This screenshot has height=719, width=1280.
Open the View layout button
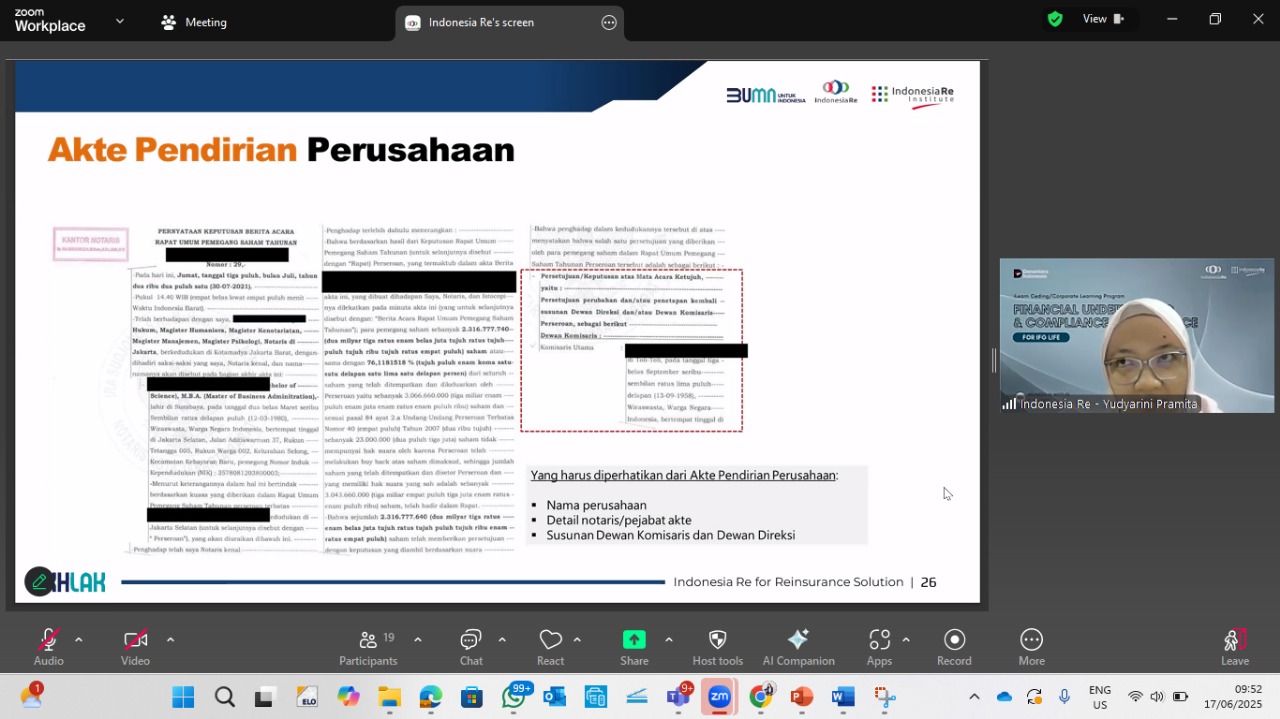1100,19
